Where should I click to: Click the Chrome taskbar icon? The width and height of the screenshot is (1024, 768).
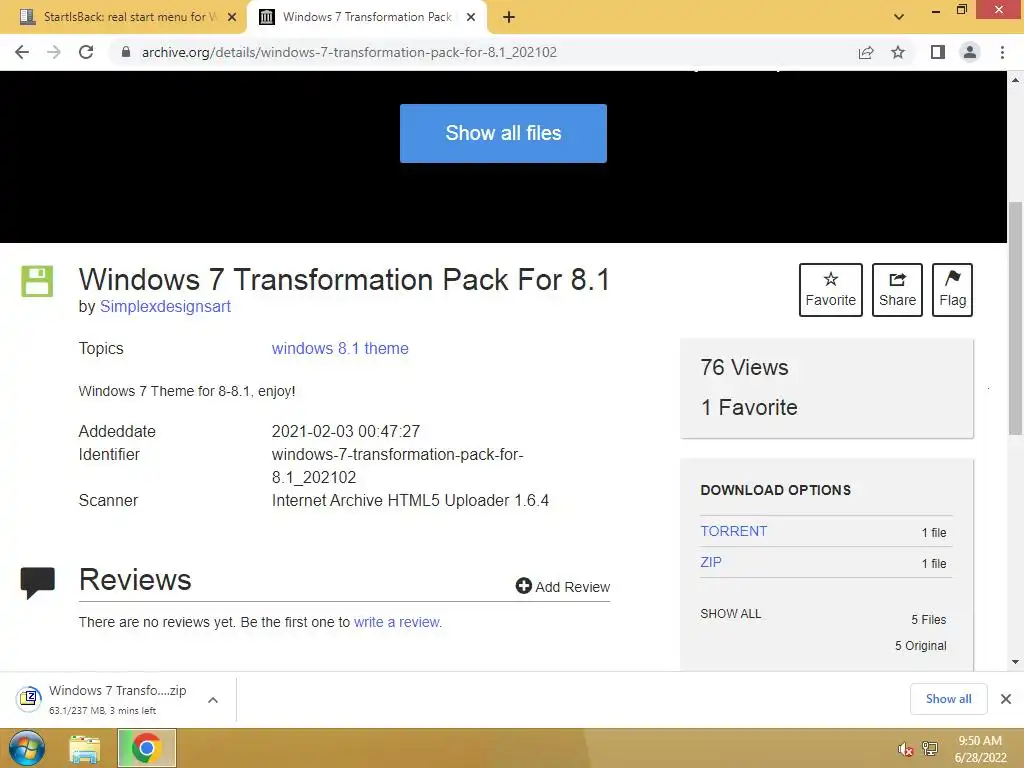click(147, 748)
